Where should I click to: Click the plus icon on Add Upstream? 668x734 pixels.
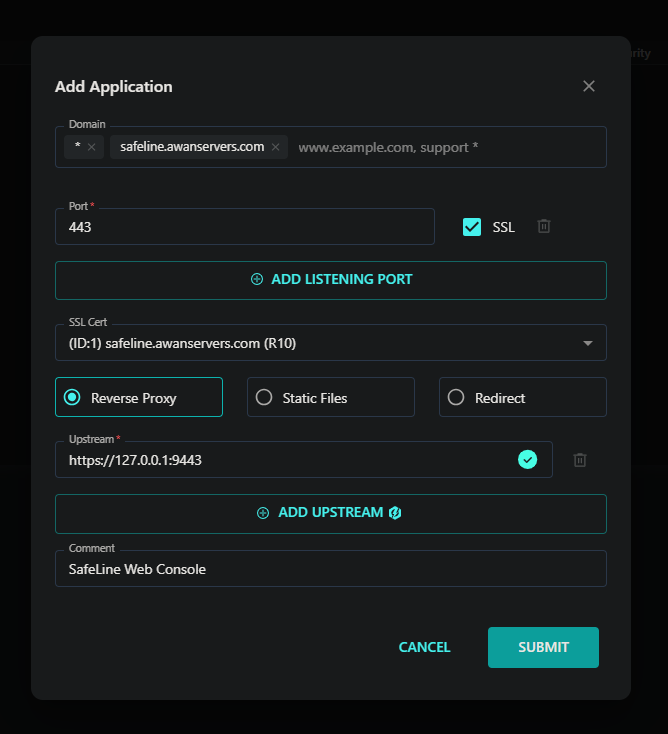click(263, 513)
